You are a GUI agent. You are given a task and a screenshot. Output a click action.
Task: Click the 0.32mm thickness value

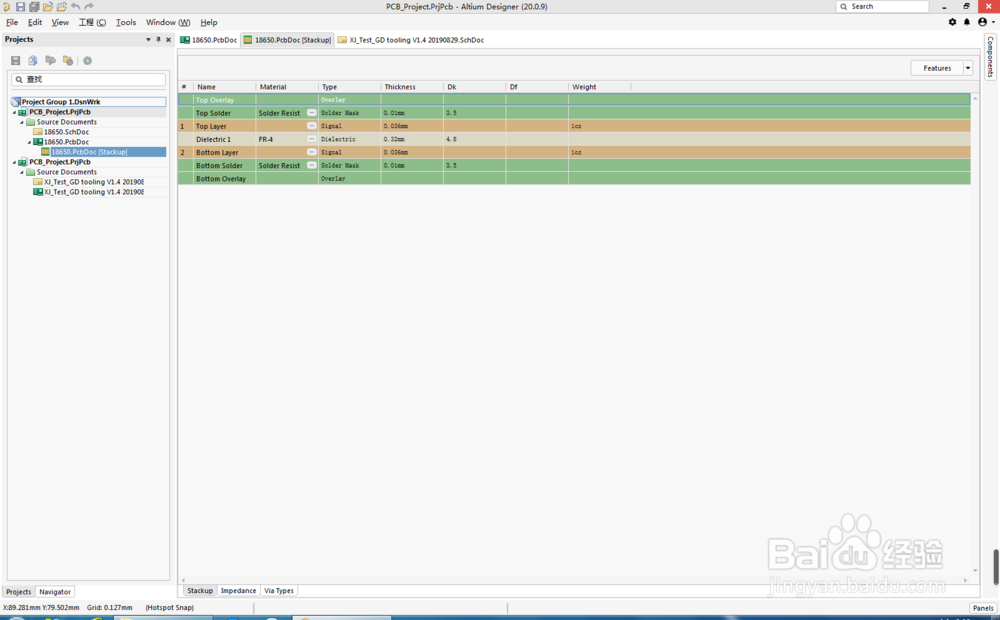click(395, 139)
